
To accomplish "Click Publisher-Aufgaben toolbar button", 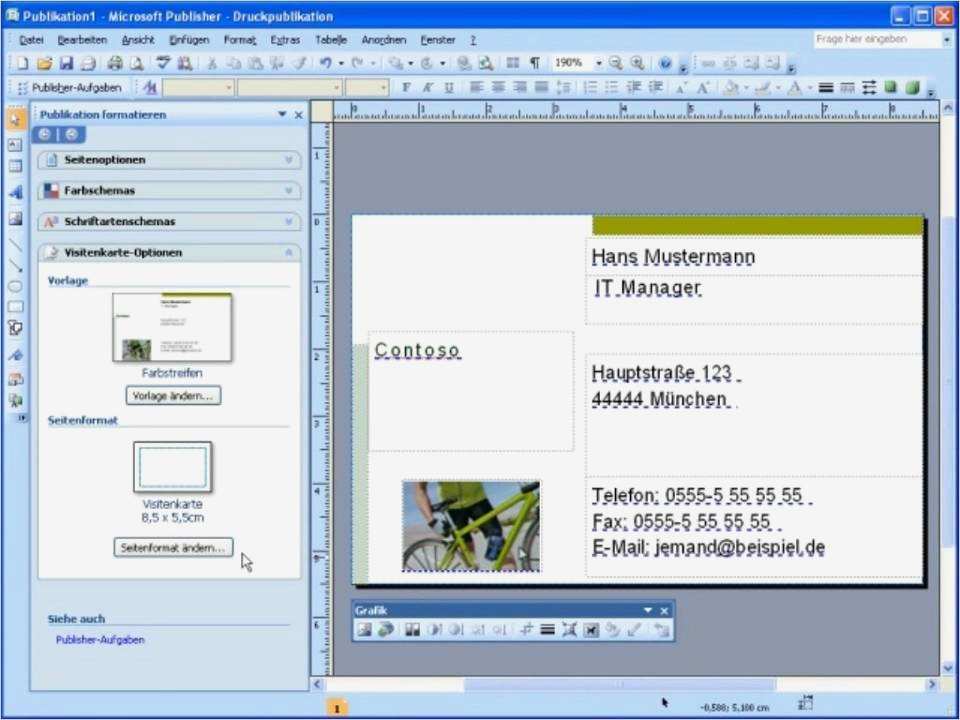I will click(x=70, y=88).
